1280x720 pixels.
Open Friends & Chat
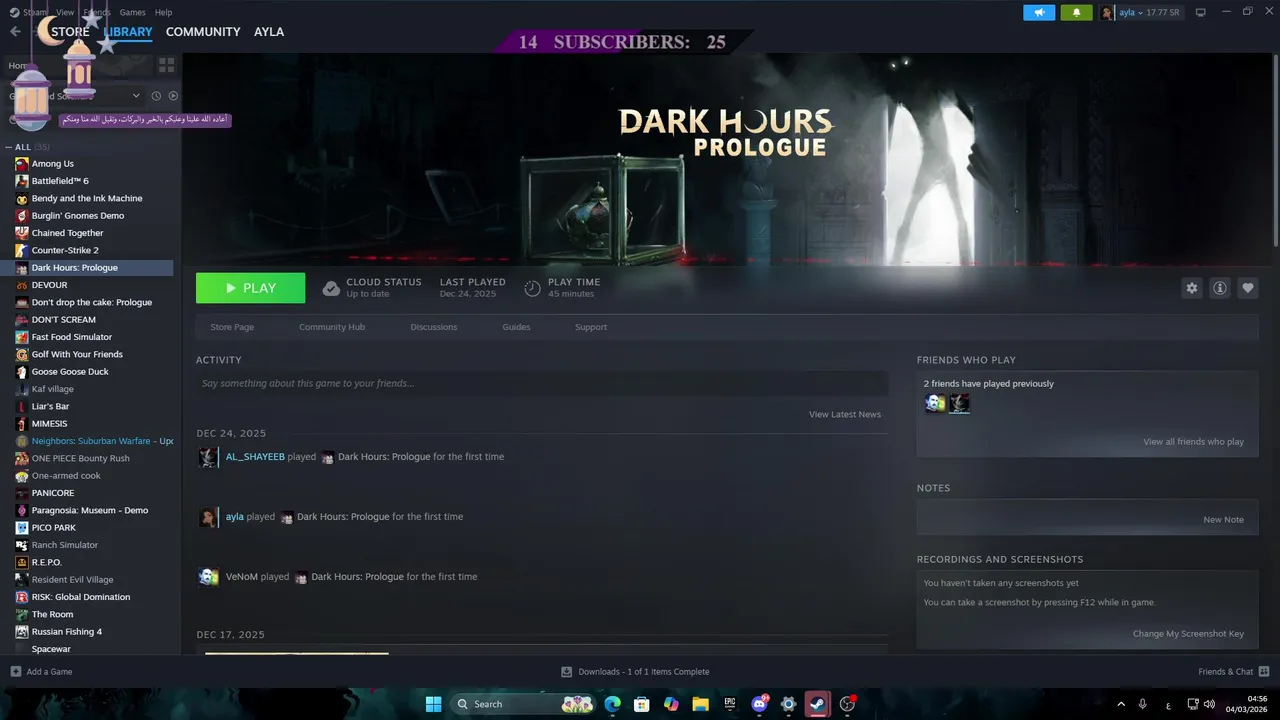(x=1234, y=672)
